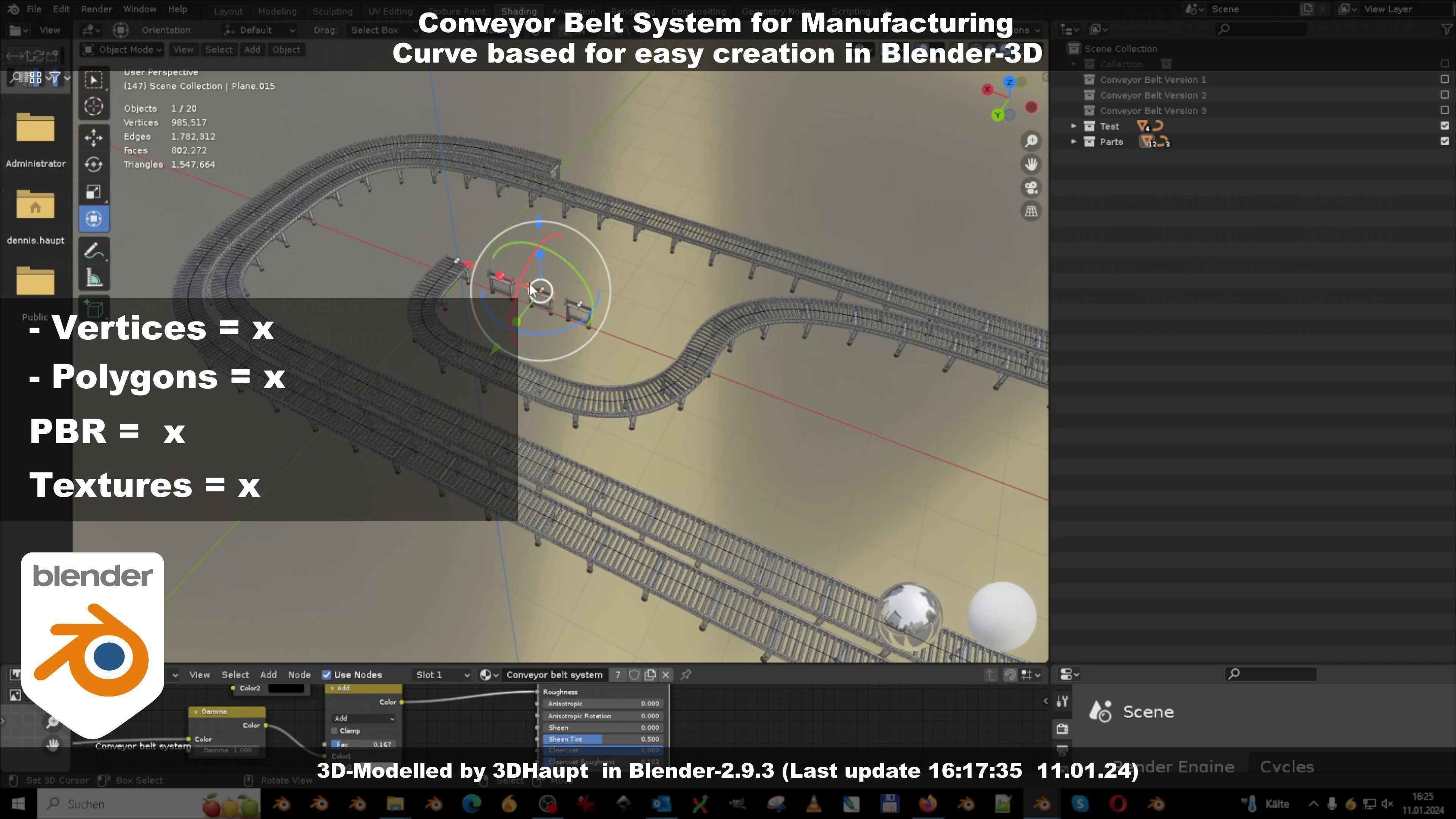This screenshot has width=1456, height=819.
Task: Expand the Parts collection in outliner
Action: coord(1073,141)
